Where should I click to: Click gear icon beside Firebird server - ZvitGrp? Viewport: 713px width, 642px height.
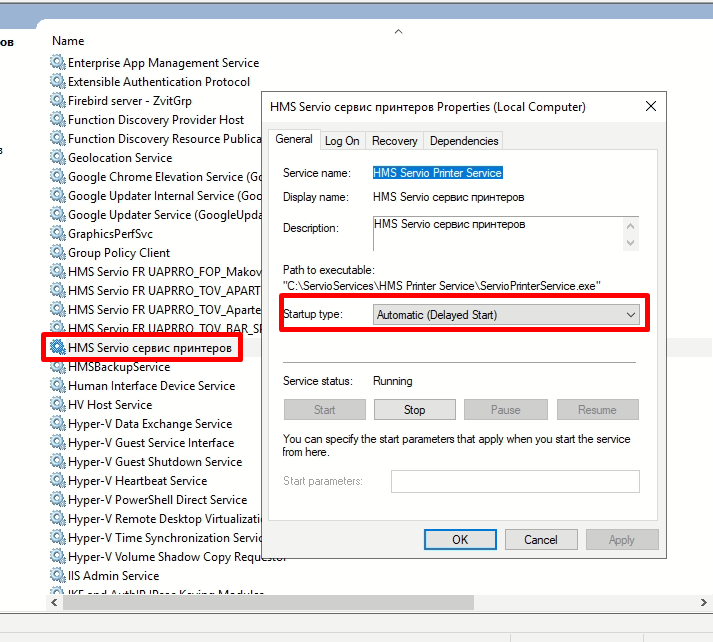(58, 101)
